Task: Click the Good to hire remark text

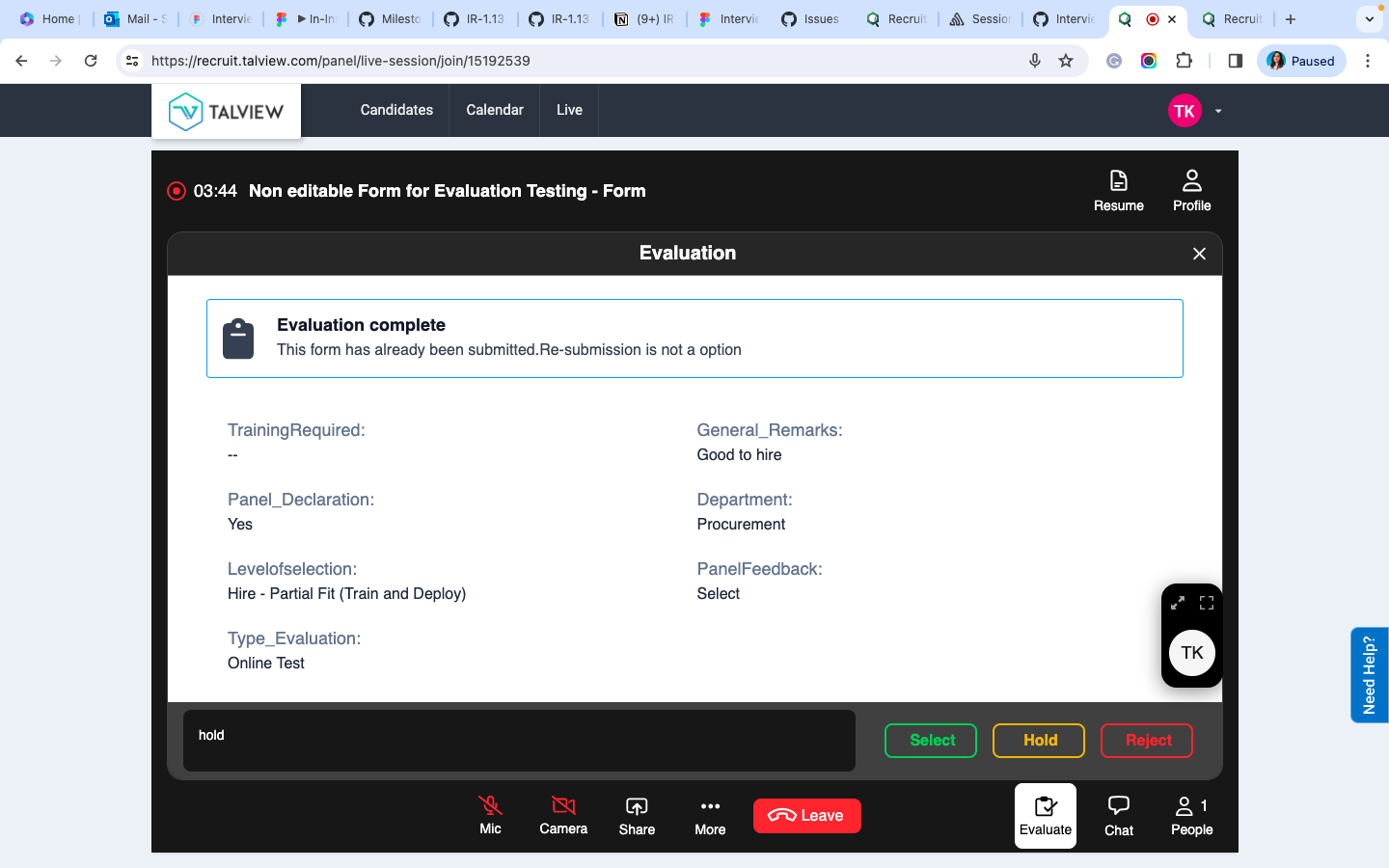Action: click(x=739, y=455)
